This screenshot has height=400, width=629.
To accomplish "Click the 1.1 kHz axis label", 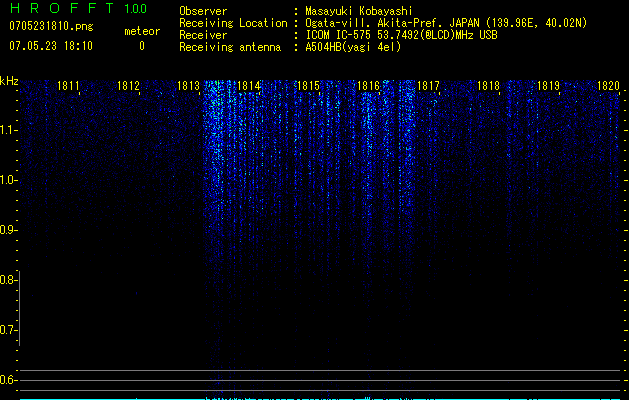I will [8, 130].
